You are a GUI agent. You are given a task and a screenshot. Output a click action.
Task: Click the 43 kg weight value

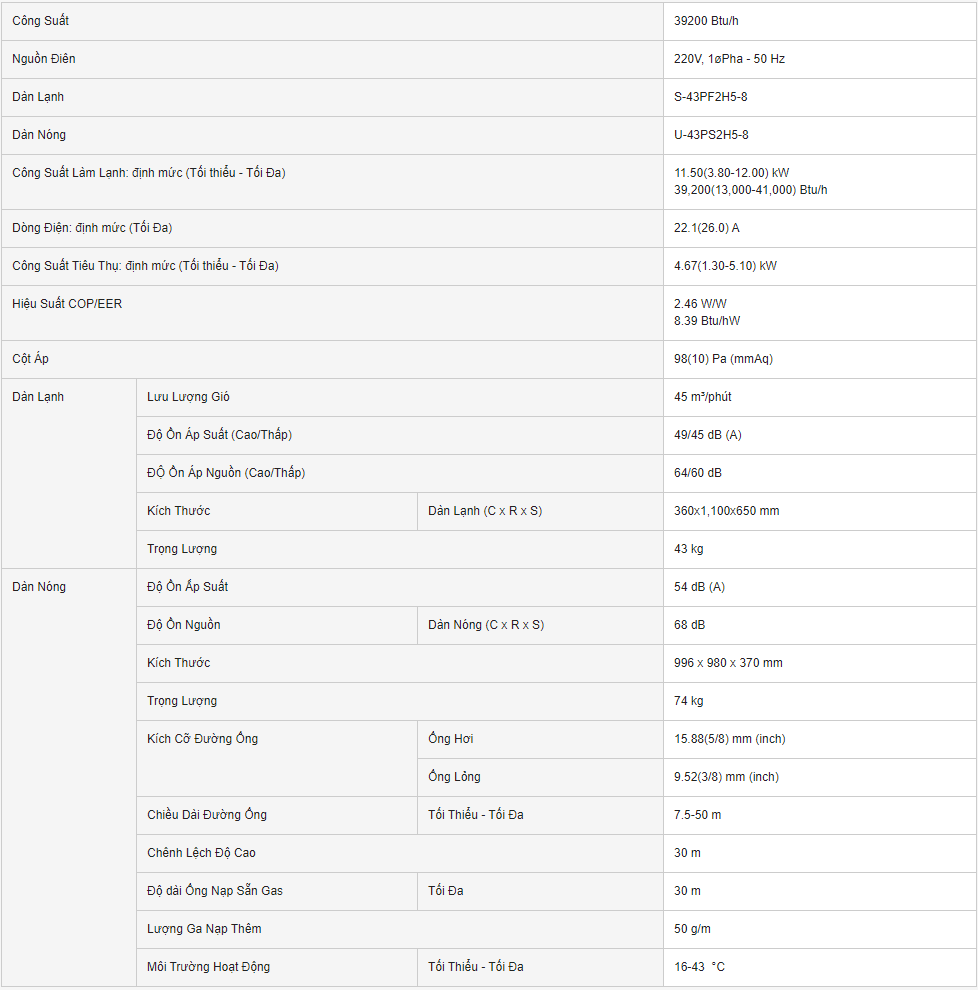[689, 549]
